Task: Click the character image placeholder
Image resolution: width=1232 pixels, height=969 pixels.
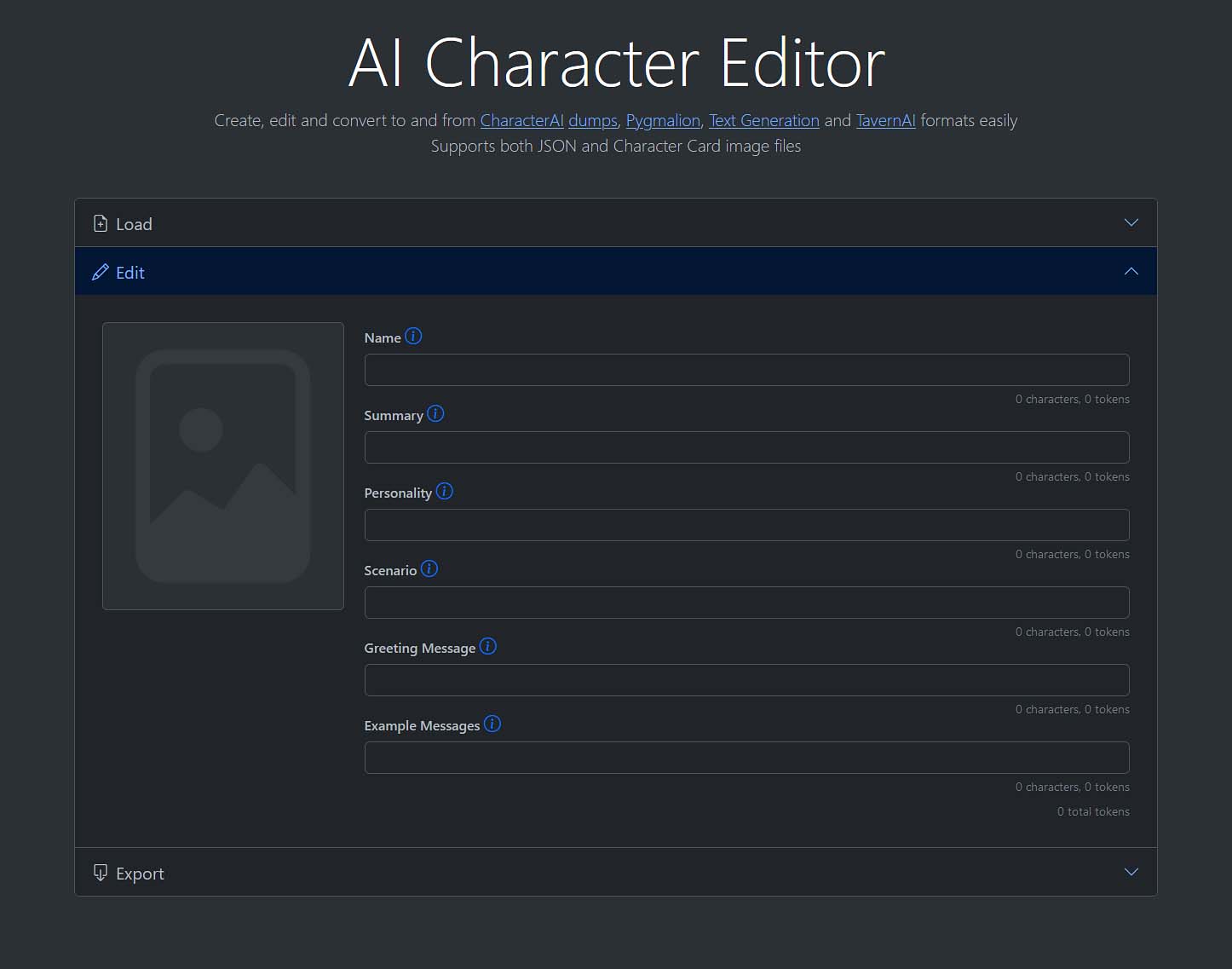Action: point(222,465)
